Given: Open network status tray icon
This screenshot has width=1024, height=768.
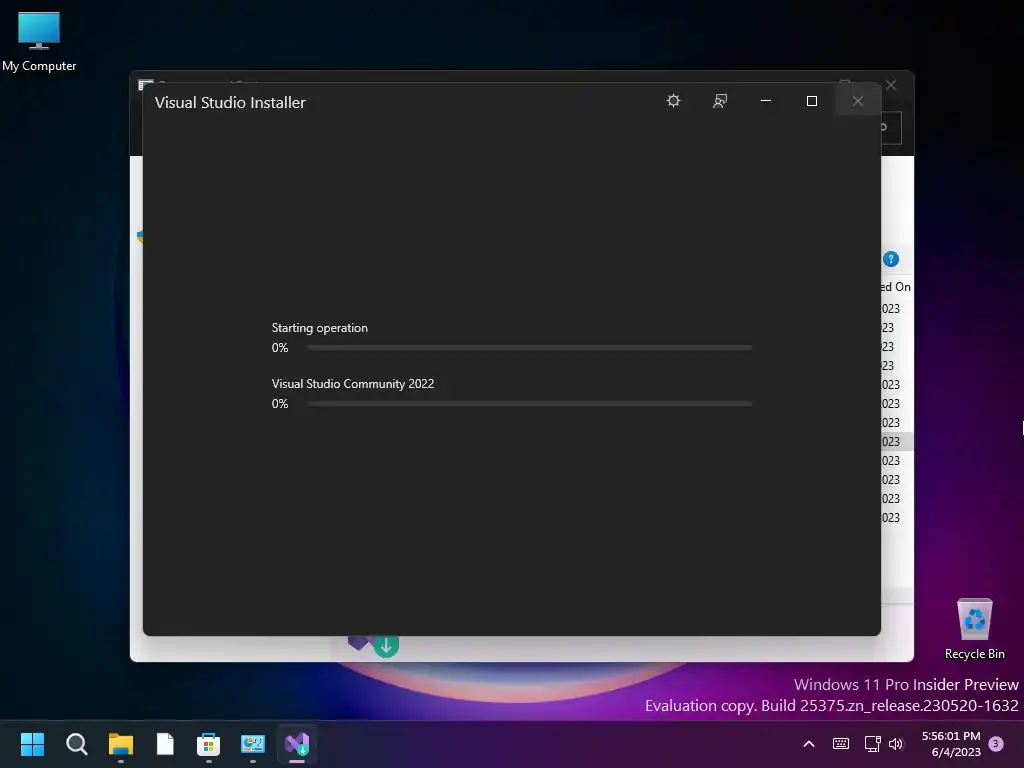Looking at the screenshot, I should coord(872,744).
